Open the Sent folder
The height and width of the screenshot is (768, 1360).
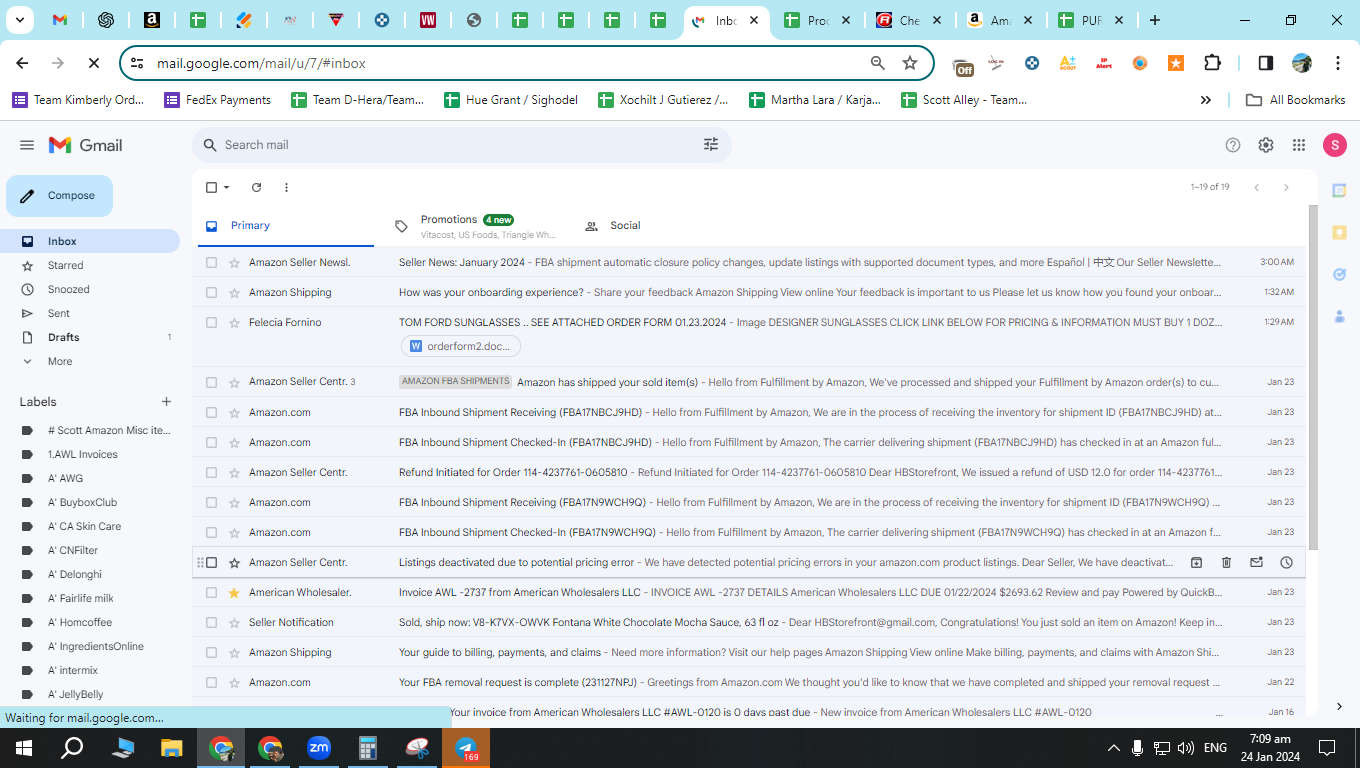click(59, 313)
